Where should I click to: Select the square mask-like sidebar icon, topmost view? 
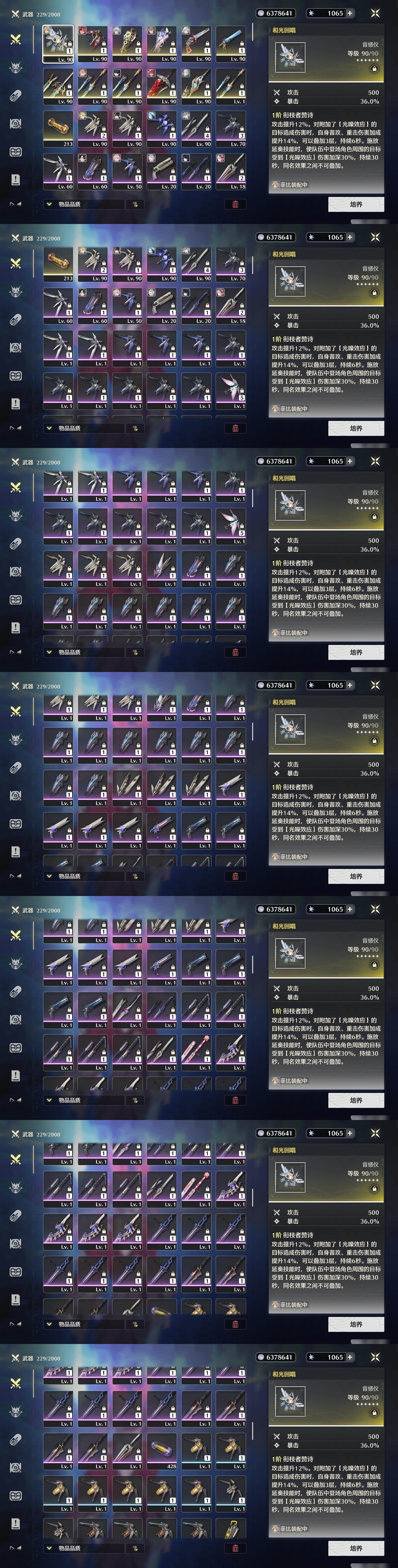pos(16,151)
